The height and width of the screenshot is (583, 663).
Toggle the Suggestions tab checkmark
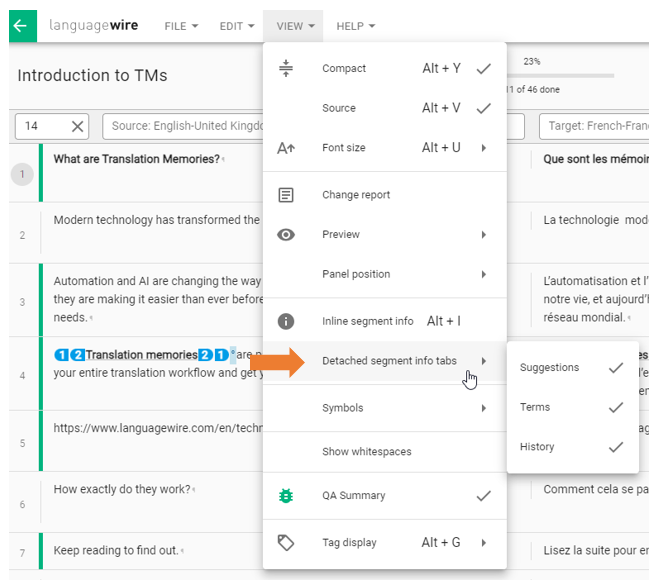[x=615, y=368]
